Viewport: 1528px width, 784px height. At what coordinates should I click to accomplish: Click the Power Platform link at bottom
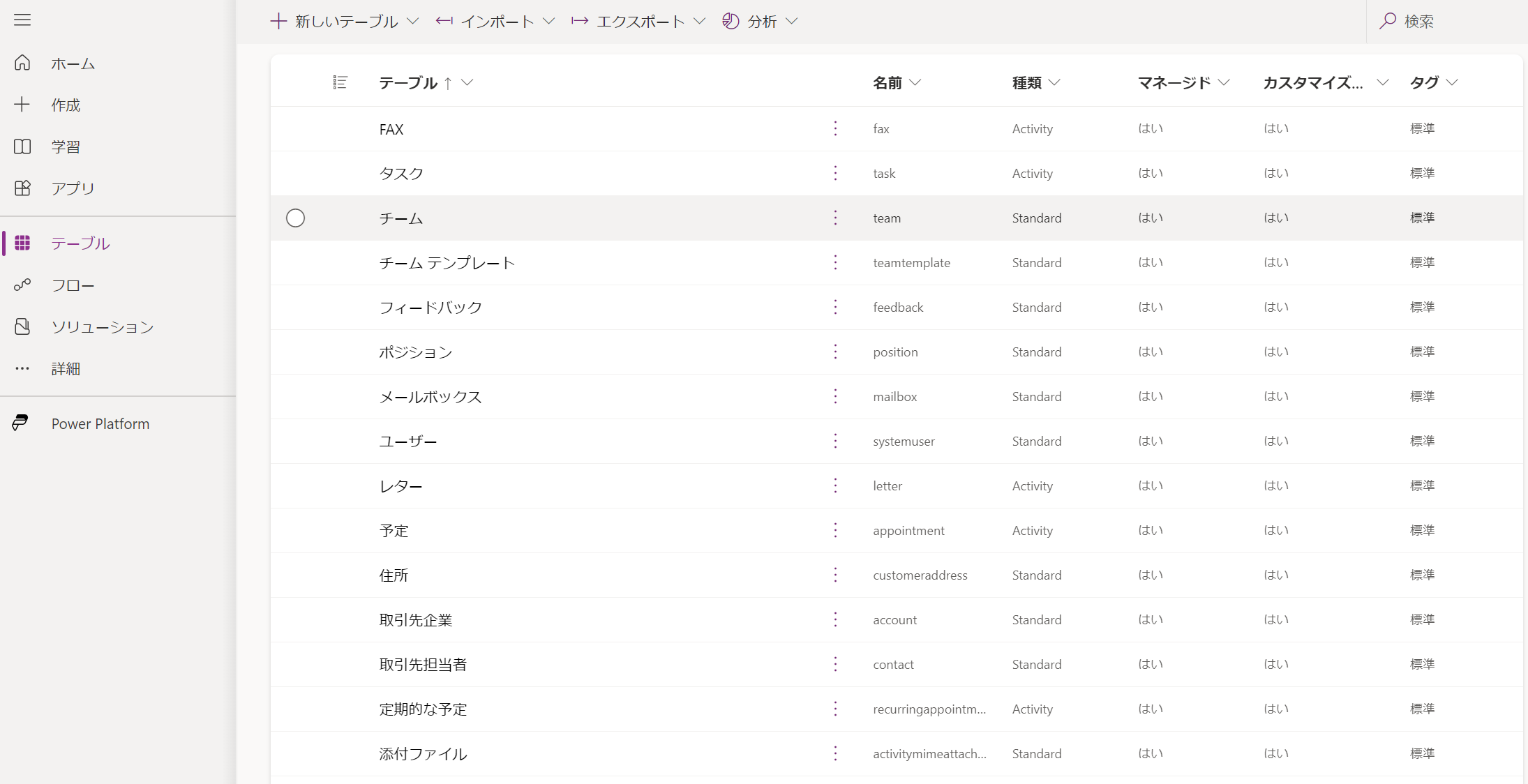click(x=100, y=423)
